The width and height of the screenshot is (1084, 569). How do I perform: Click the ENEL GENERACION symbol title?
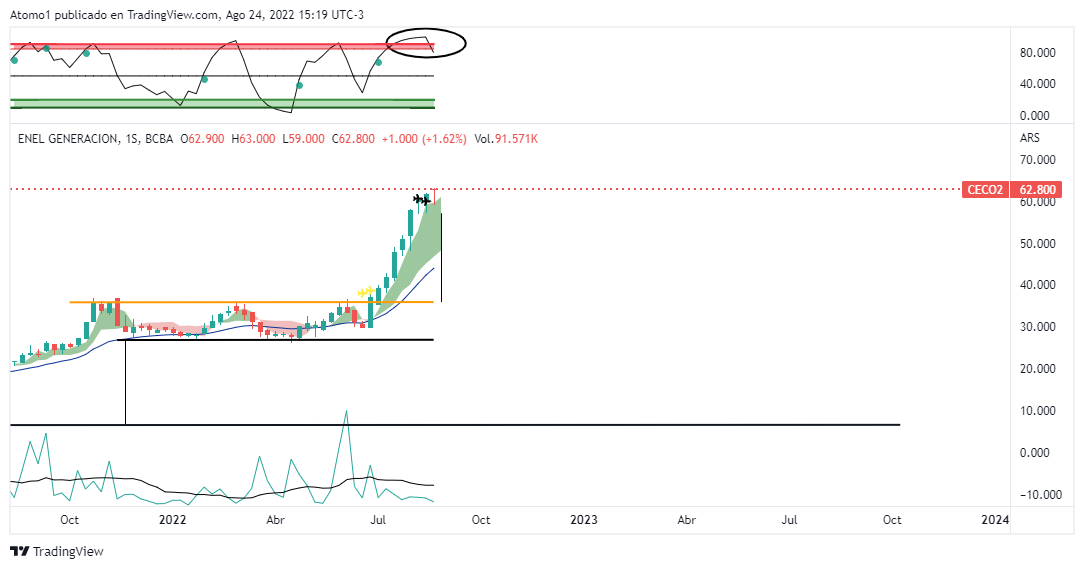[x=68, y=139]
